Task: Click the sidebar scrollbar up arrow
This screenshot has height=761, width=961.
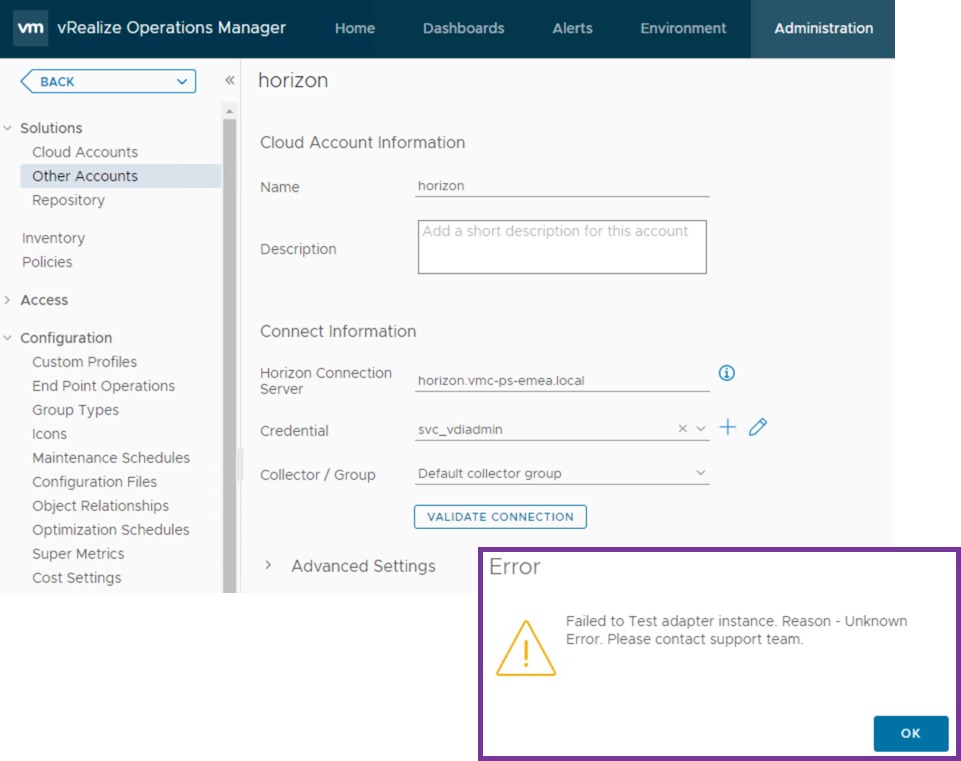Action: click(229, 112)
